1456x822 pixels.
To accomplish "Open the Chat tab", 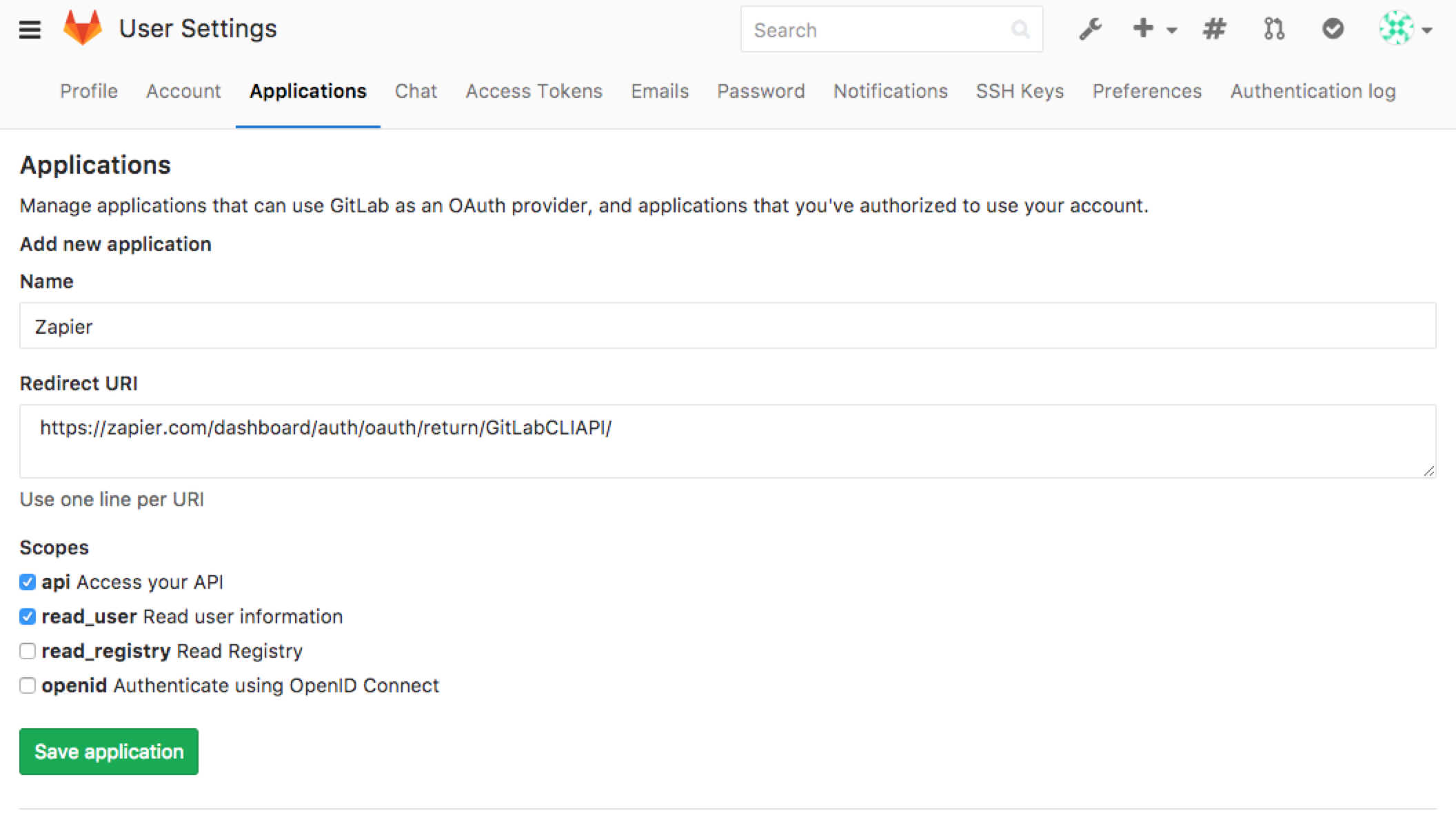I will [x=416, y=91].
